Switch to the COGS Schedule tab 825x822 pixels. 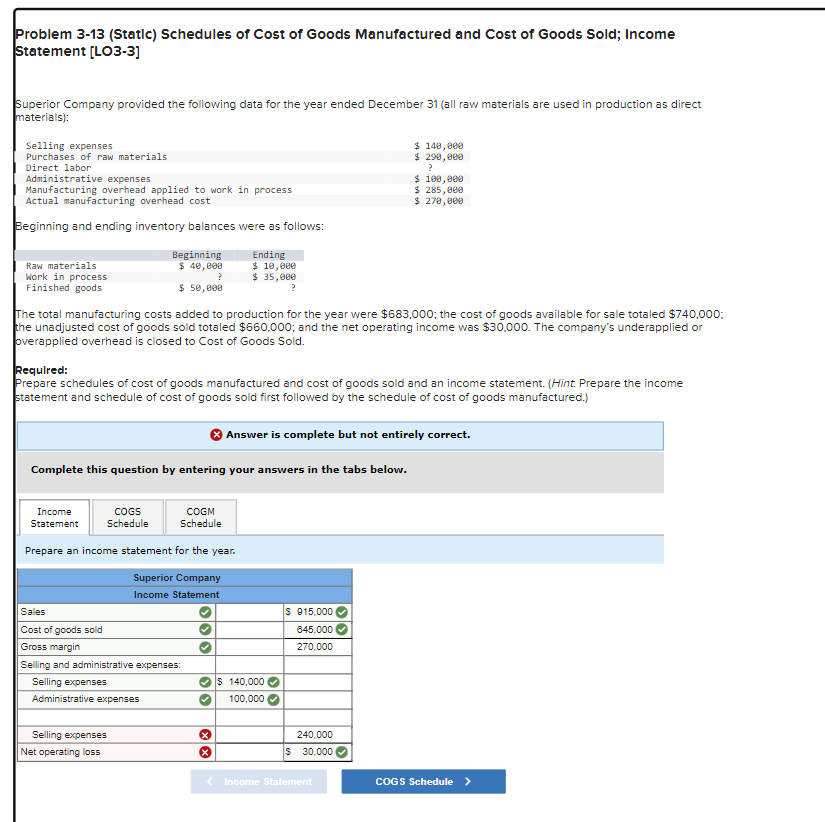127,516
